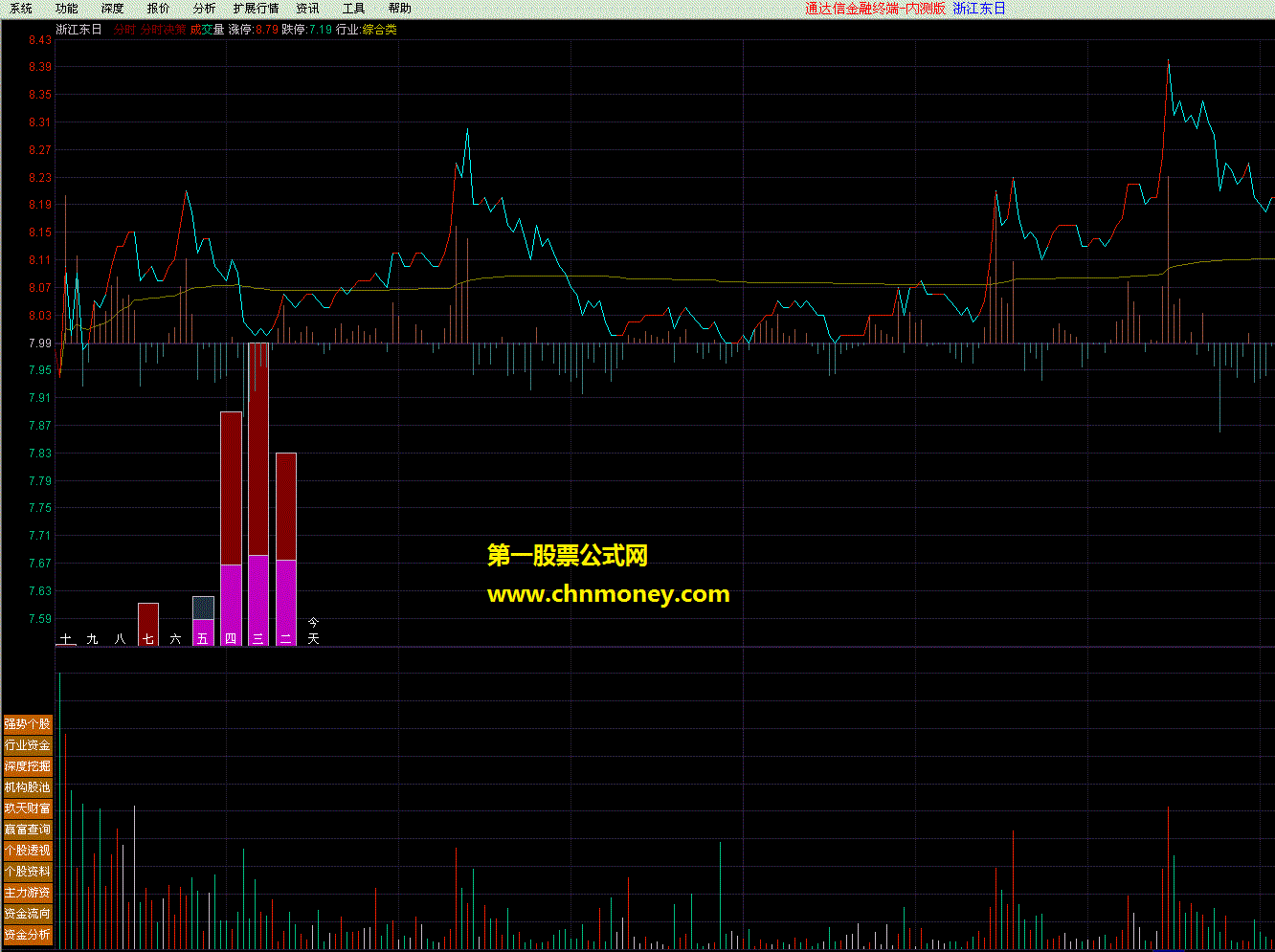
Task: Open the 资金流向 sidebar button
Action: coord(28,914)
